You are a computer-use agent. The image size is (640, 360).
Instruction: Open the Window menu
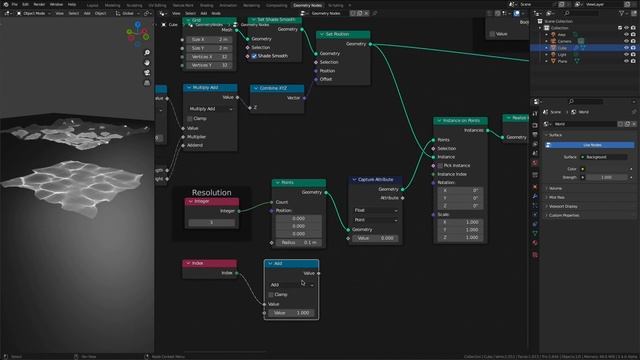tap(56, 4)
